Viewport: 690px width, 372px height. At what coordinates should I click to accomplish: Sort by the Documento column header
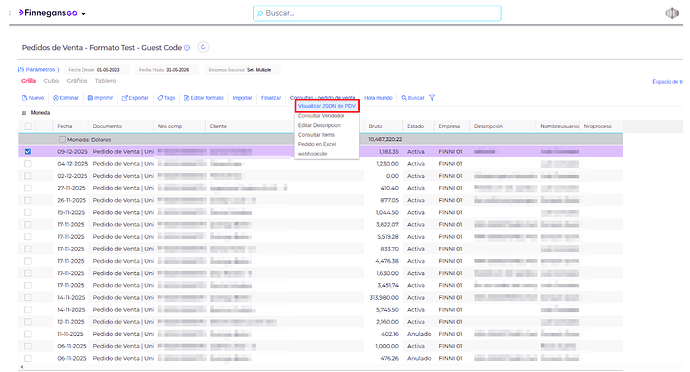107,126
